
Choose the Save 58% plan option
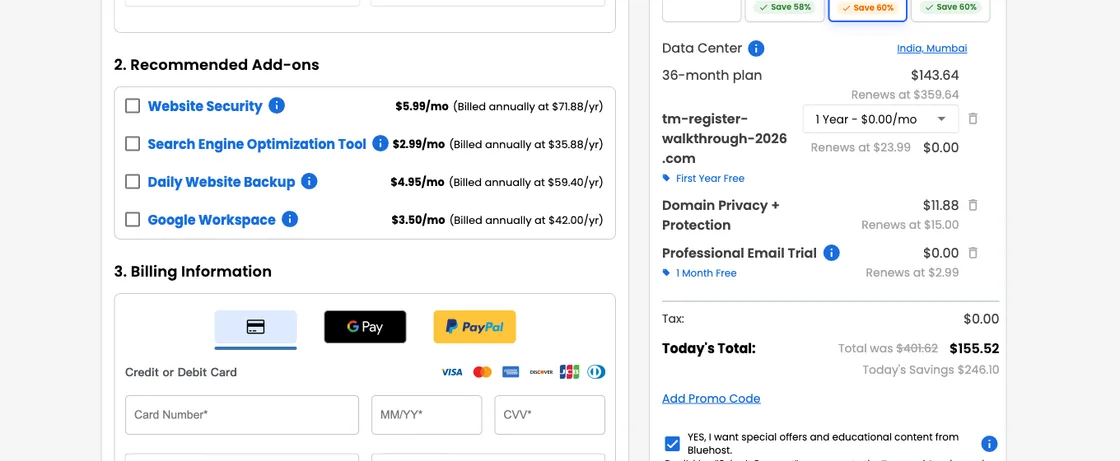[x=784, y=9]
